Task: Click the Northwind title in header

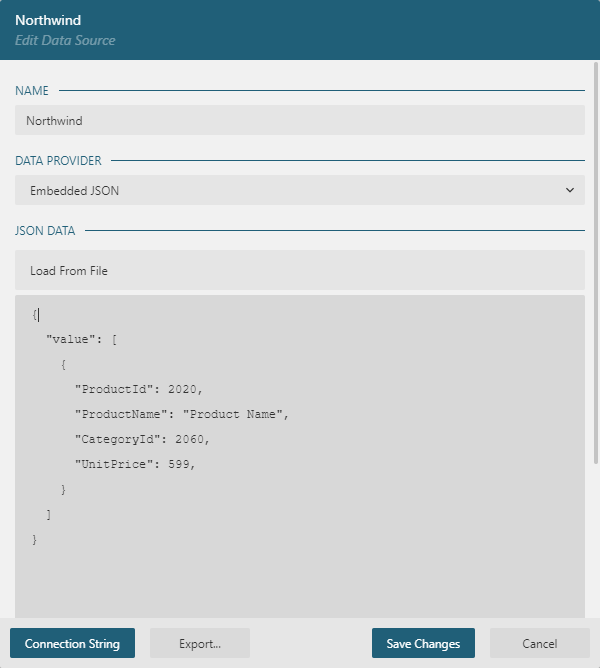Action: (x=48, y=20)
